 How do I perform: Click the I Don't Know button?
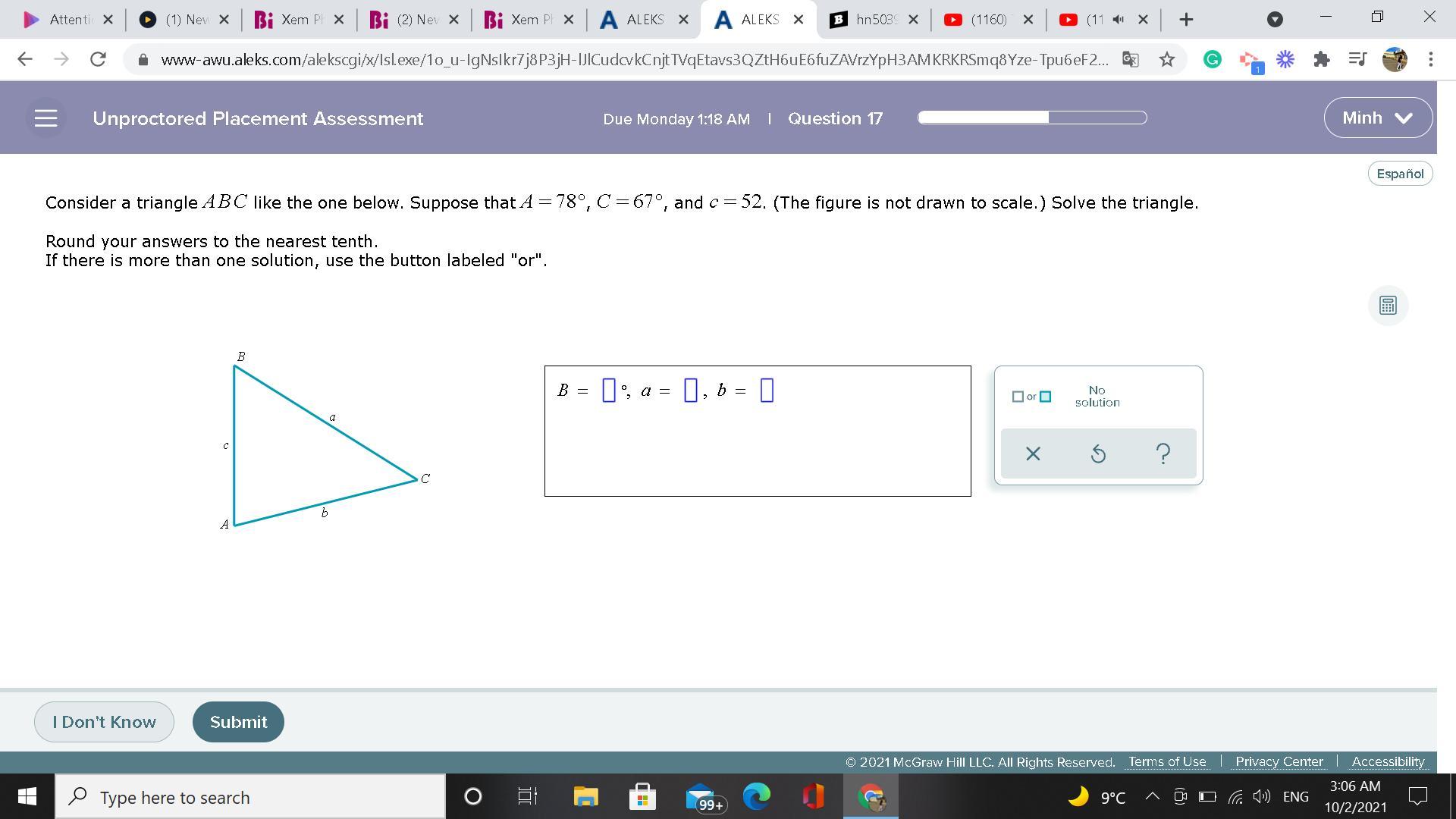pyautogui.click(x=104, y=722)
